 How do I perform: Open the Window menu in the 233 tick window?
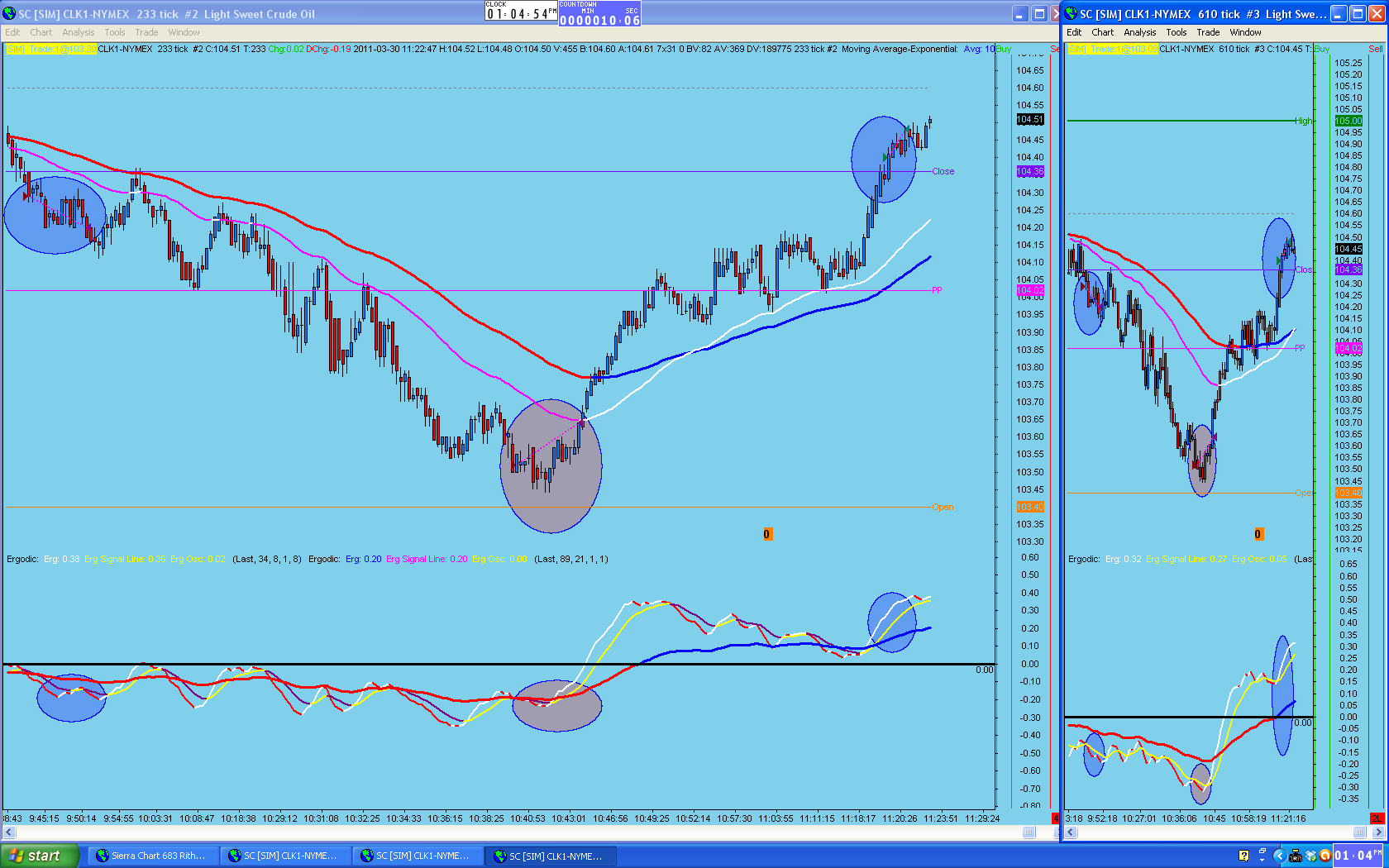point(184,32)
